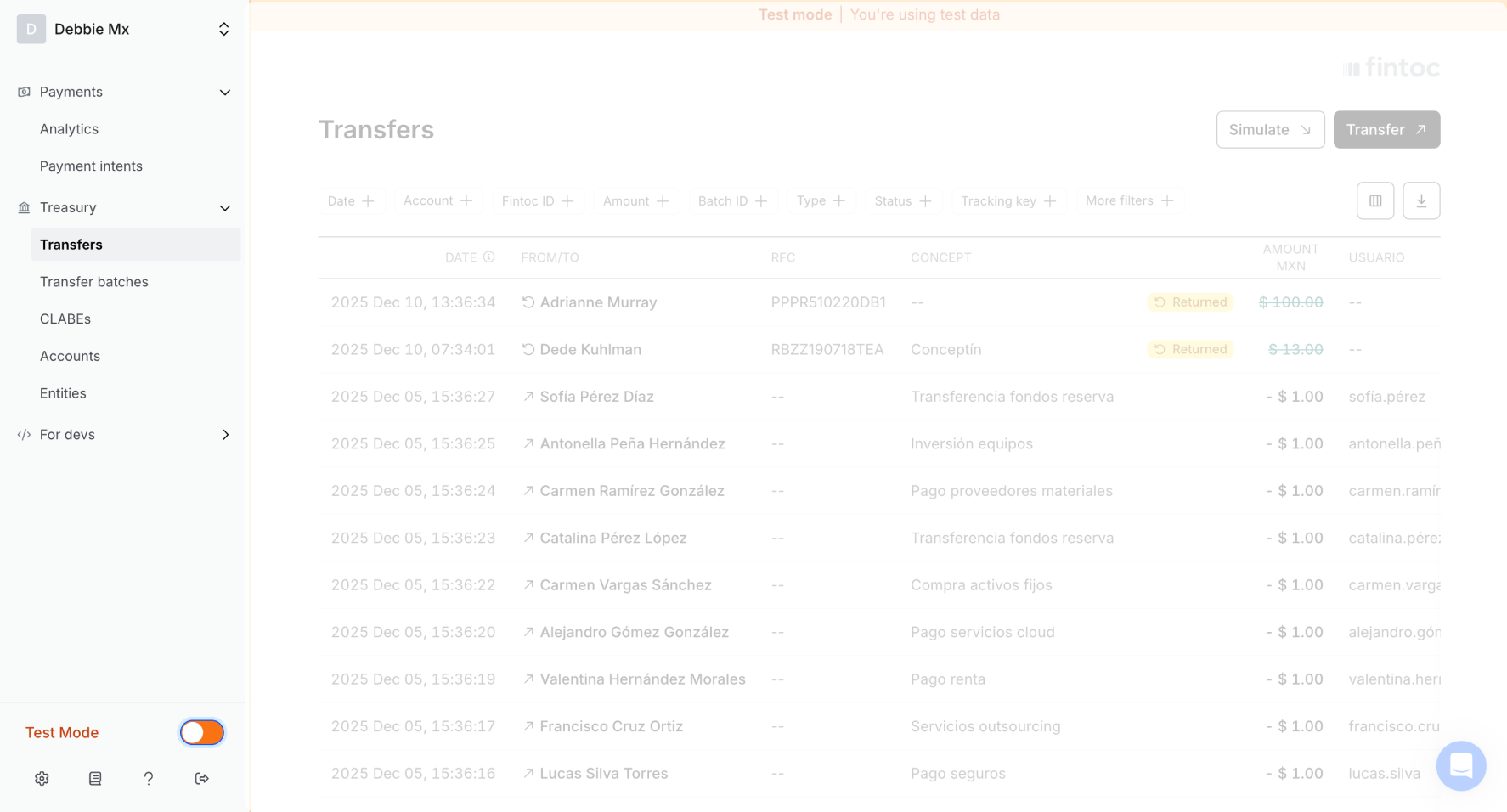This screenshot has width=1507, height=812.
Task: Add a Tracking key filter
Action: coord(1008,201)
